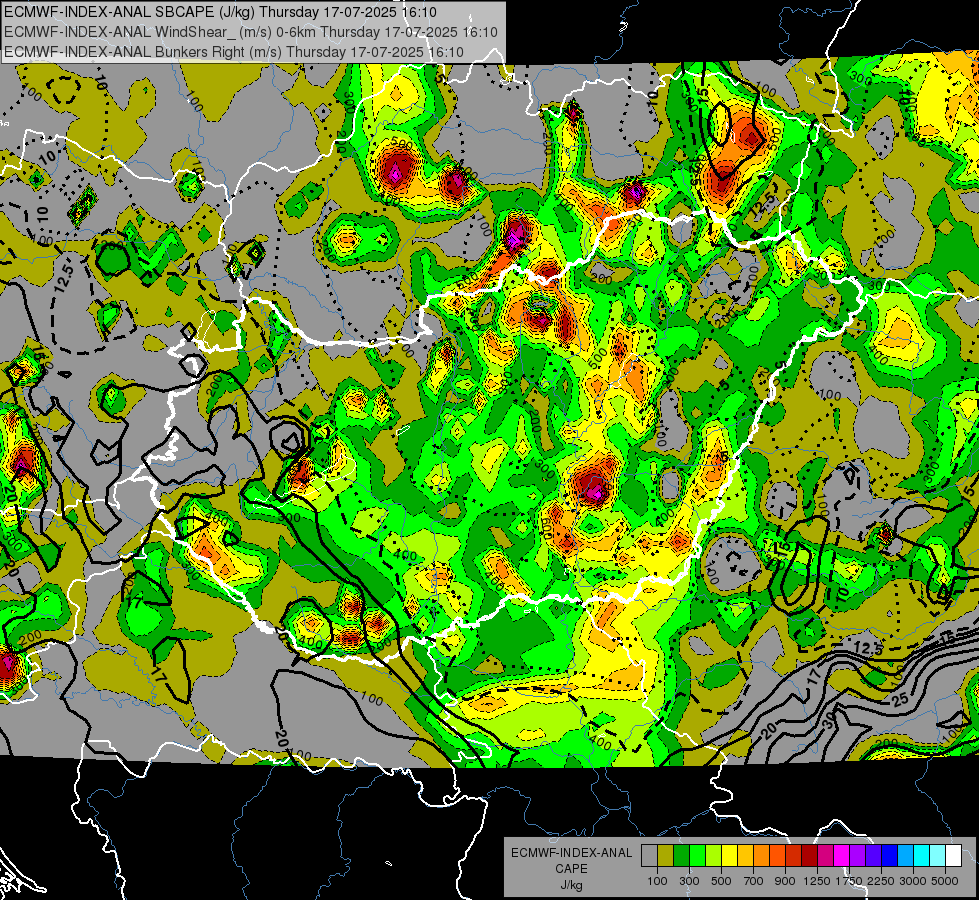
Task: Select the pink-crimson legend swatch right of 1250
Action: (x=825, y=856)
